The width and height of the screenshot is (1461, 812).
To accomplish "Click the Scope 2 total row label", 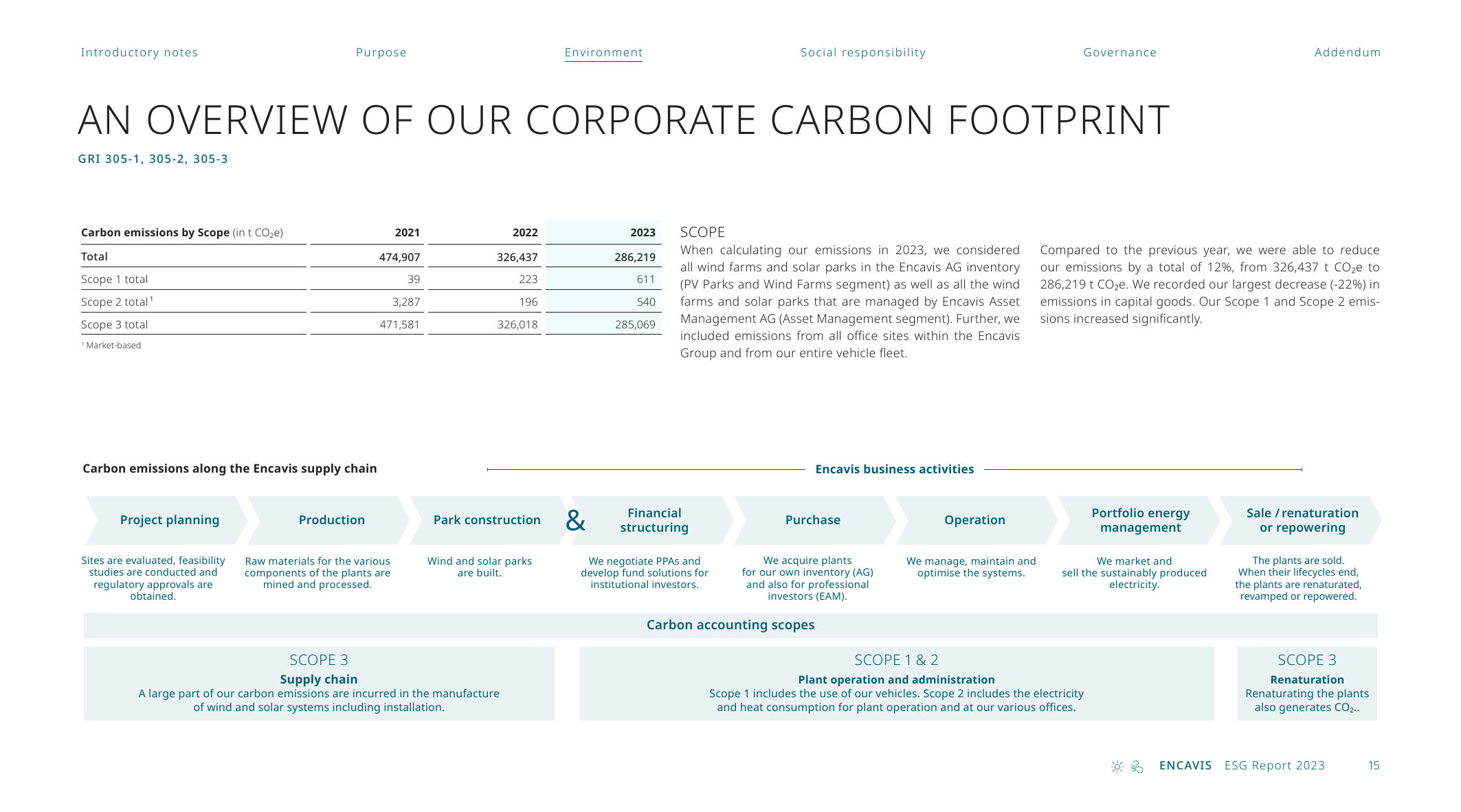I will pos(117,302).
